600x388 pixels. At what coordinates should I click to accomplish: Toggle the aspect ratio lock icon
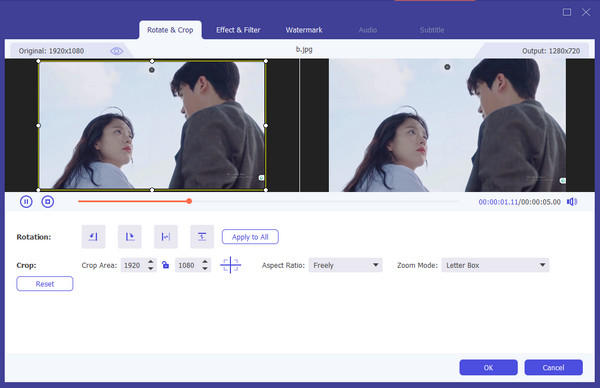tap(165, 265)
